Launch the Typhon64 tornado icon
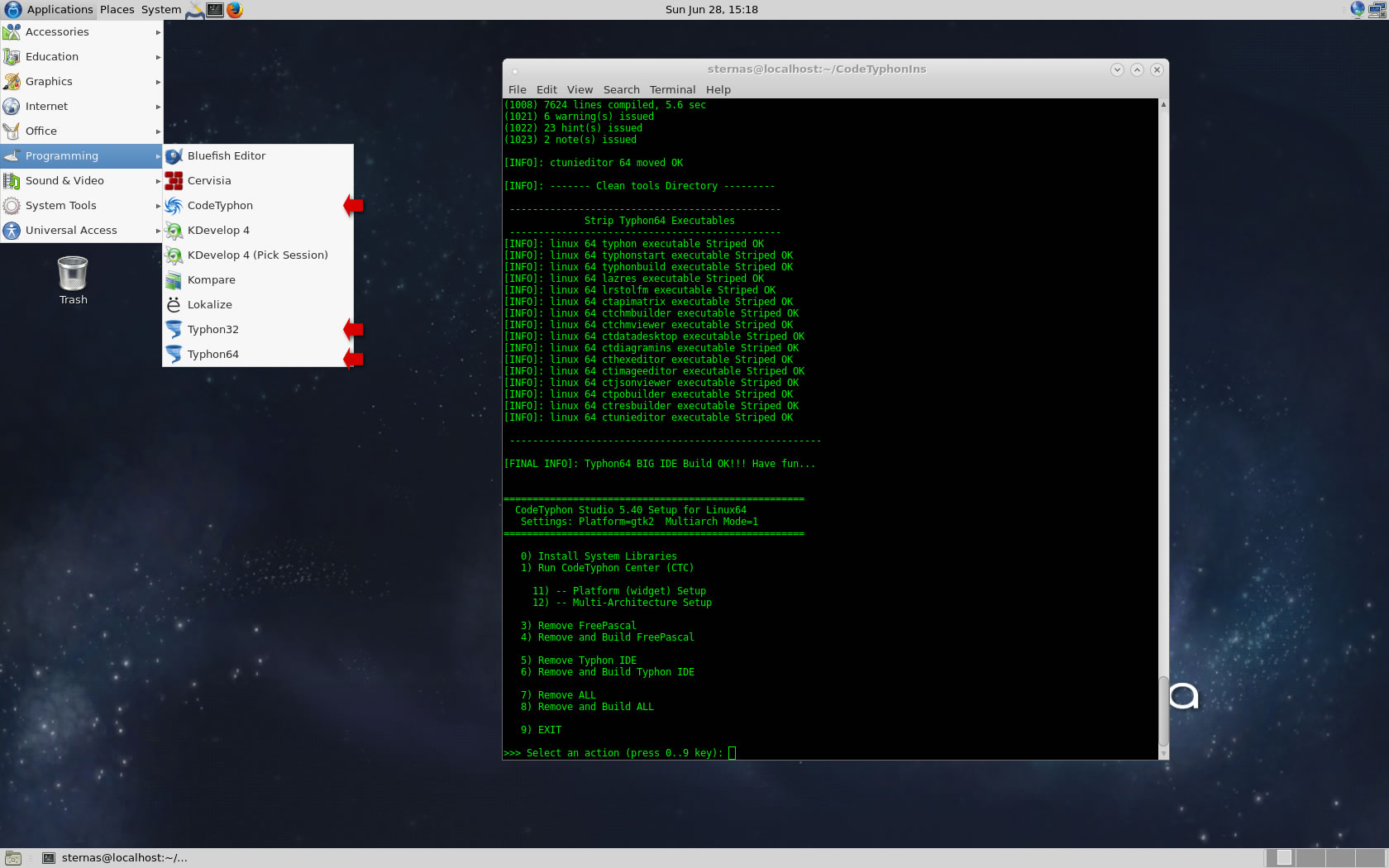 coord(174,354)
